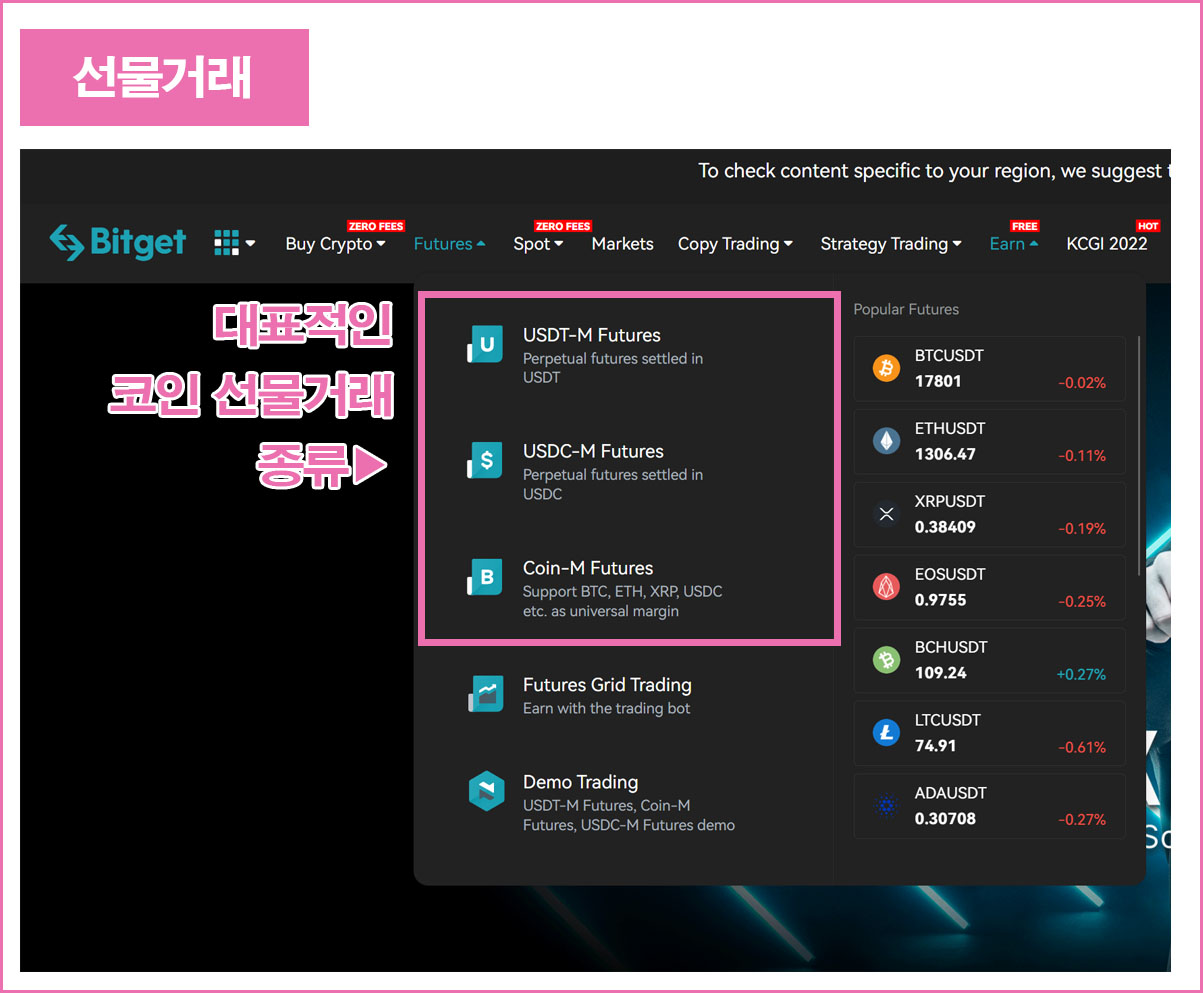Open the Spot dropdown menu
The image size is (1203, 993).
coord(538,244)
